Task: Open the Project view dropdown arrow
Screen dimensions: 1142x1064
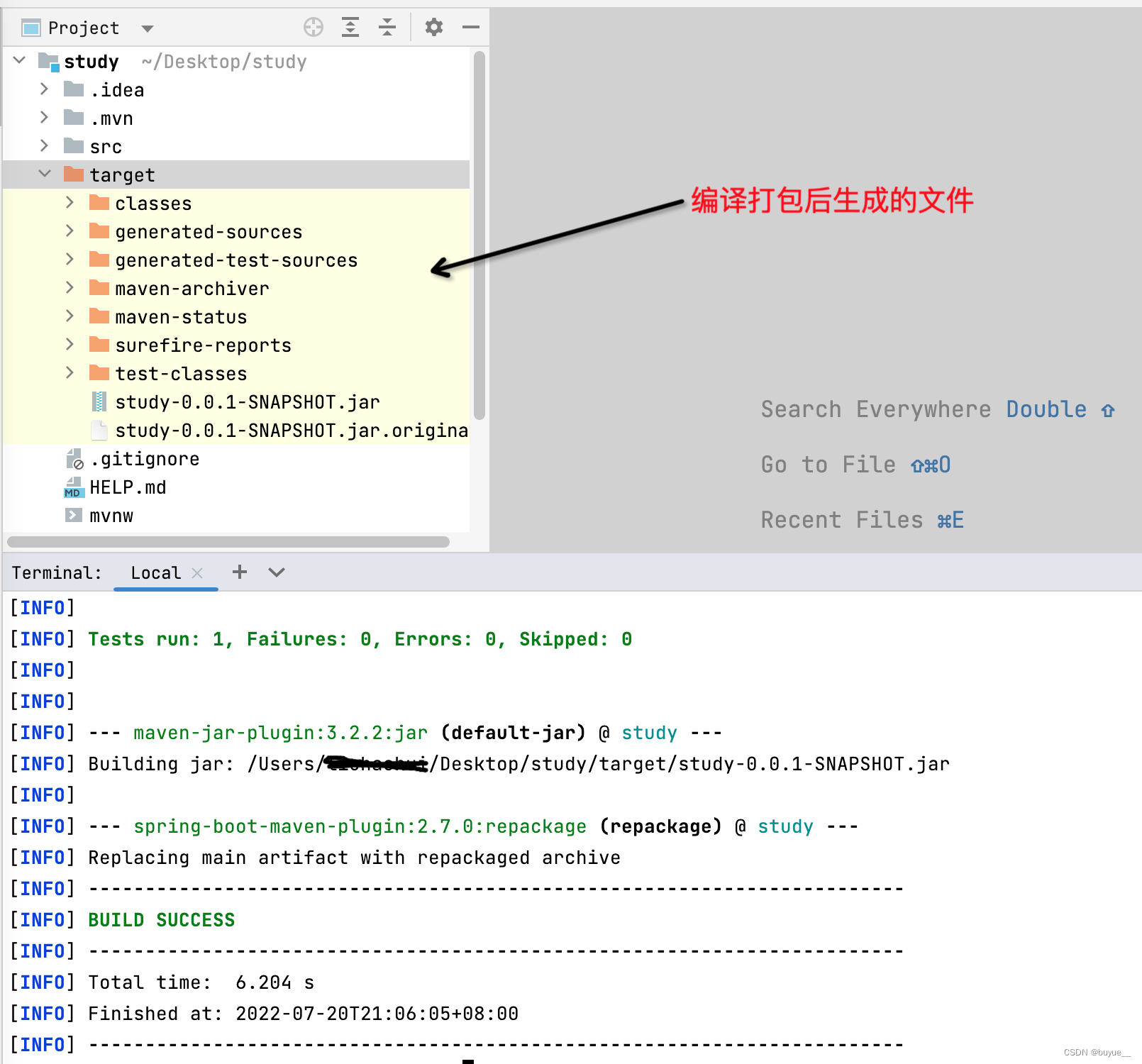Action: pos(148,29)
